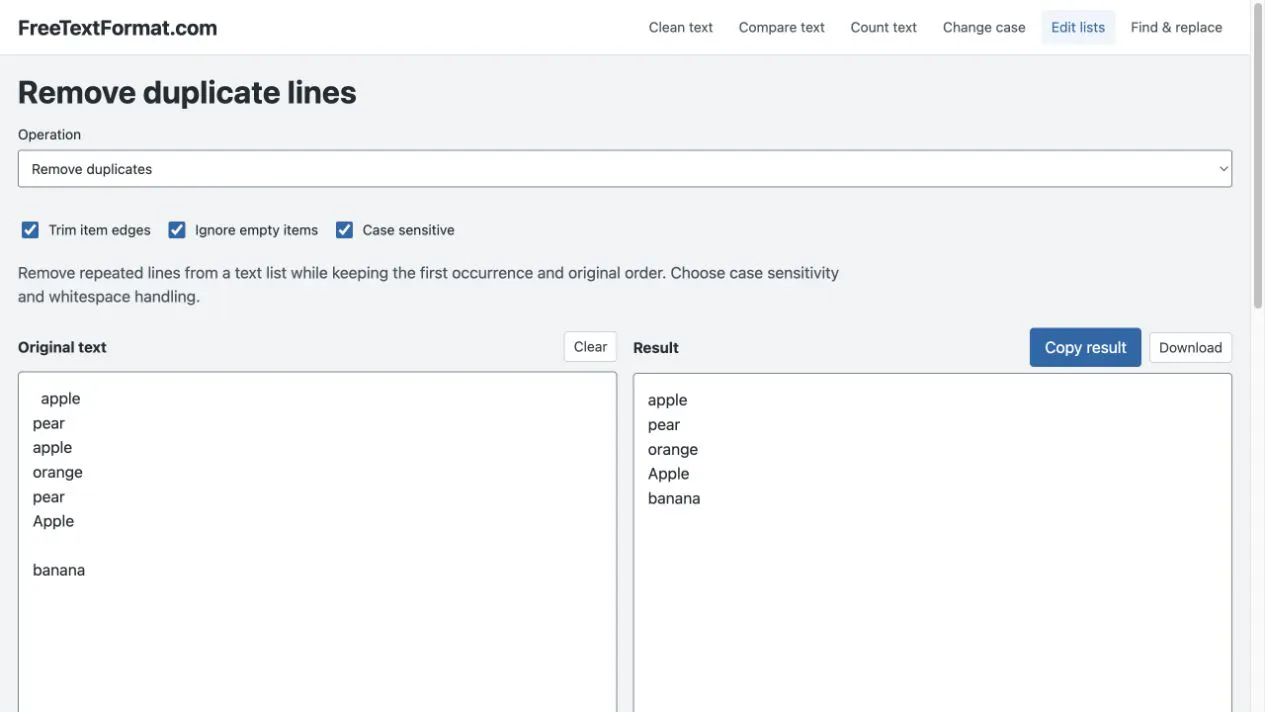
Task: Click the "Result" label
Action: (x=656, y=348)
